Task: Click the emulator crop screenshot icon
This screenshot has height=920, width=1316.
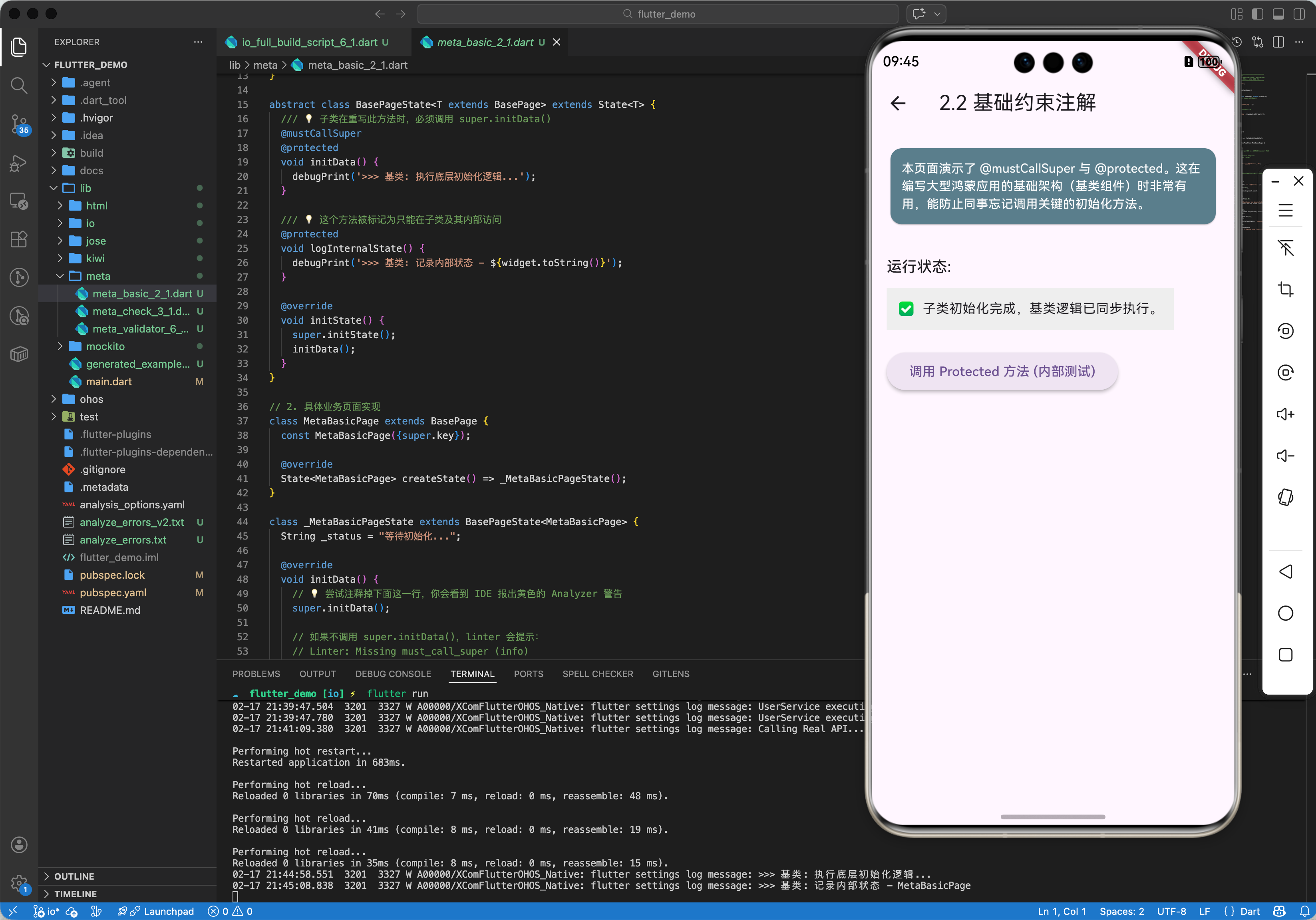Action: tap(1285, 289)
